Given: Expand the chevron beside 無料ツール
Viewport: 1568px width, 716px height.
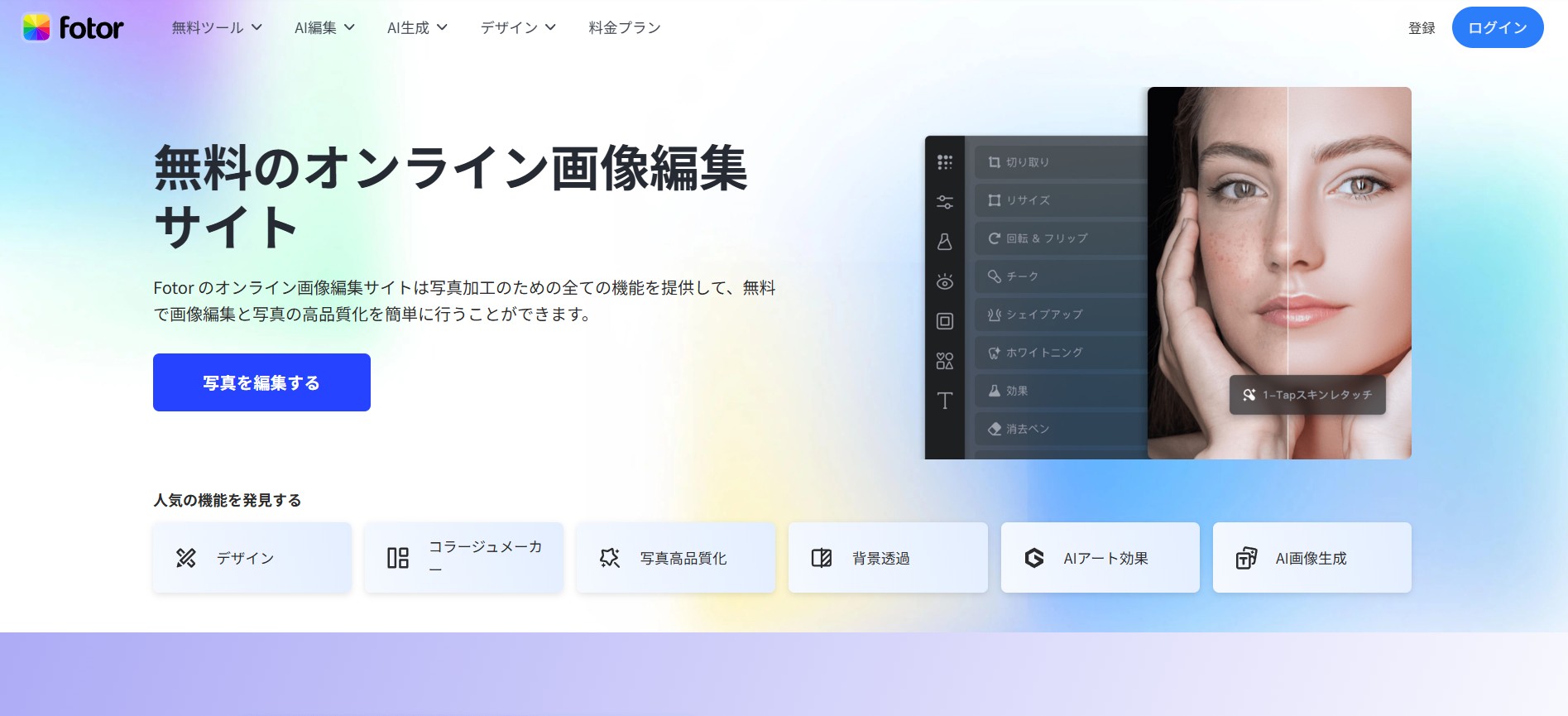Looking at the screenshot, I should coord(257,27).
